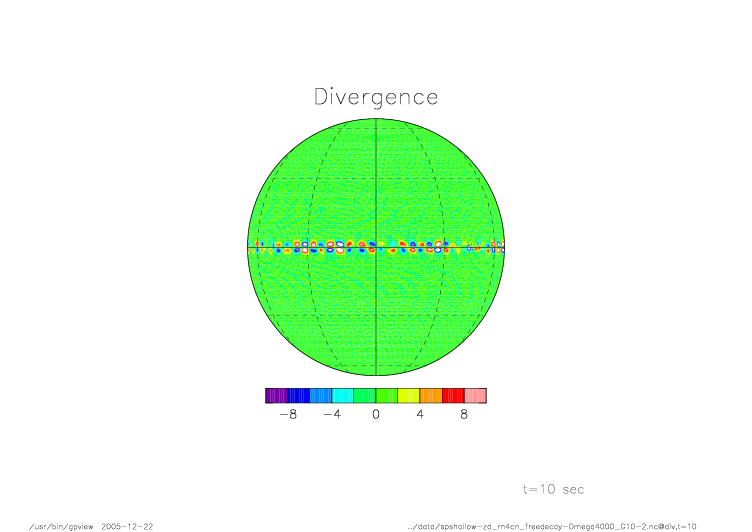Click the 8 colorbar tick label

point(464,415)
